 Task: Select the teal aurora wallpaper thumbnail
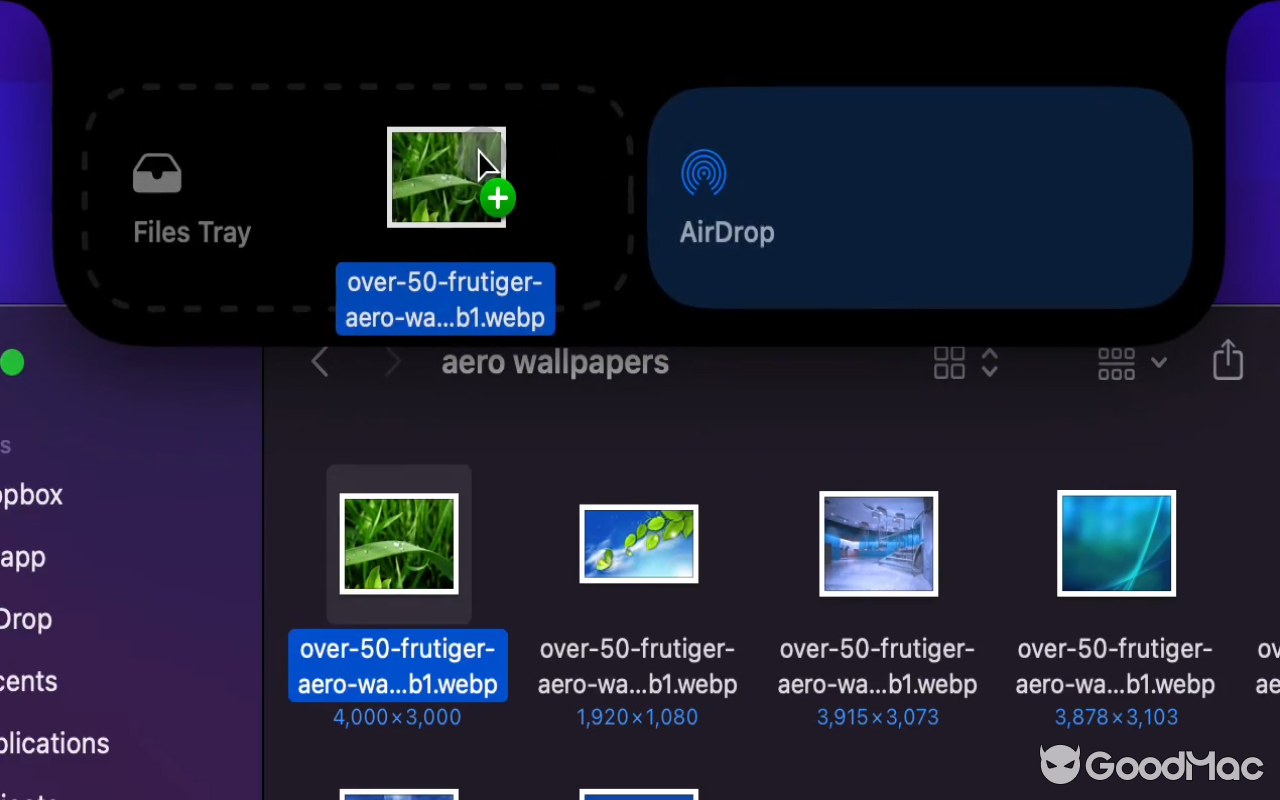click(1115, 542)
